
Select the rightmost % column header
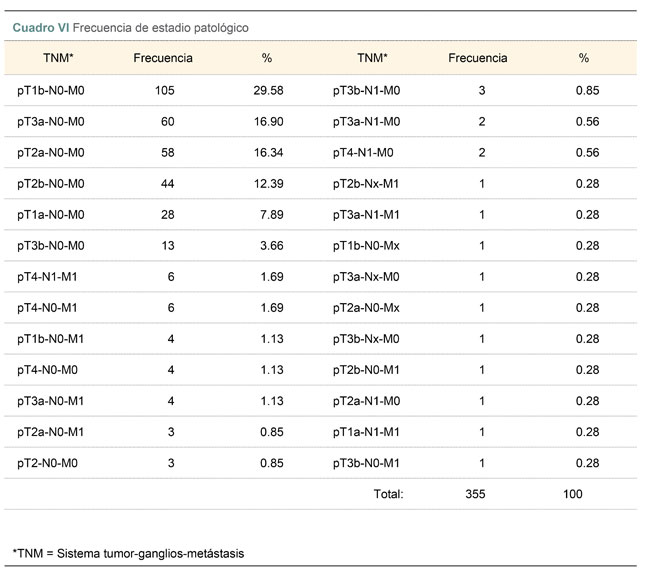[x=583, y=58]
